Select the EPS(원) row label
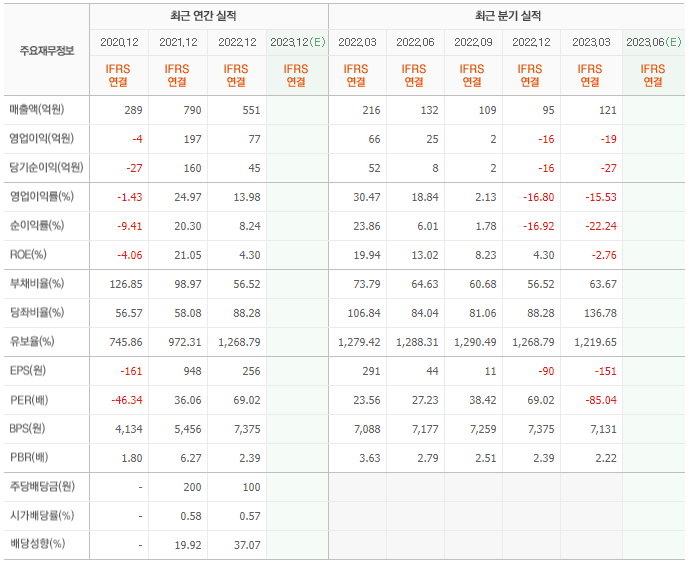 pyautogui.click(x=28, y=370)
